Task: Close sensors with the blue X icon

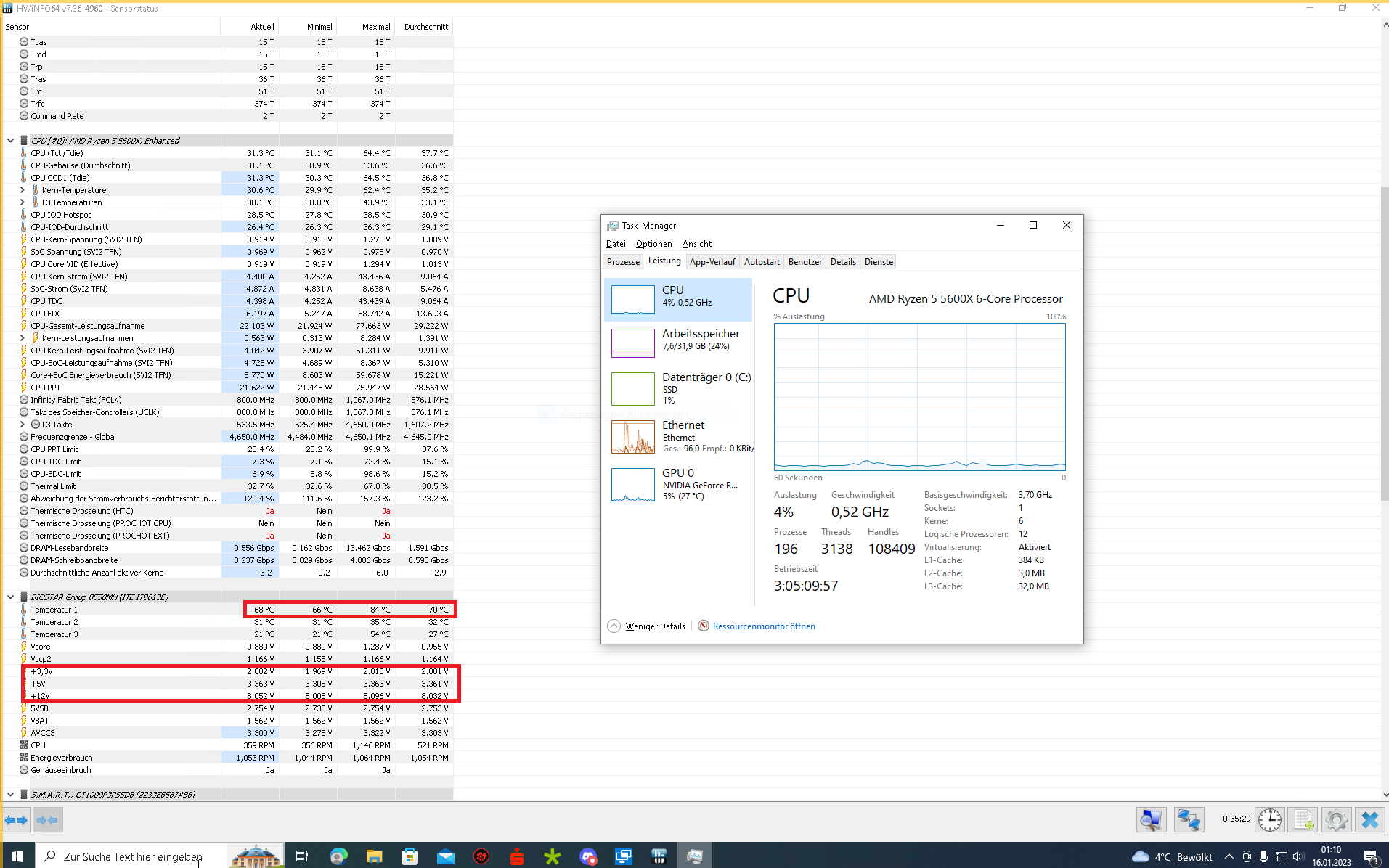Action: [1370, 820]
